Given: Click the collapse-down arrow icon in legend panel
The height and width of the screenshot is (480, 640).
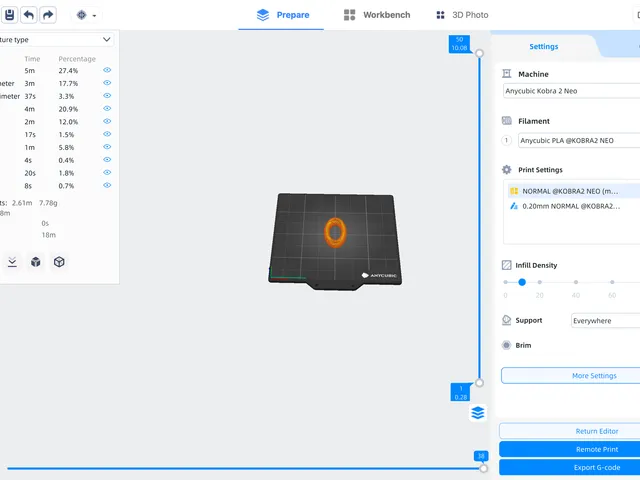Looking at the screenshot, I should [12, 262].
